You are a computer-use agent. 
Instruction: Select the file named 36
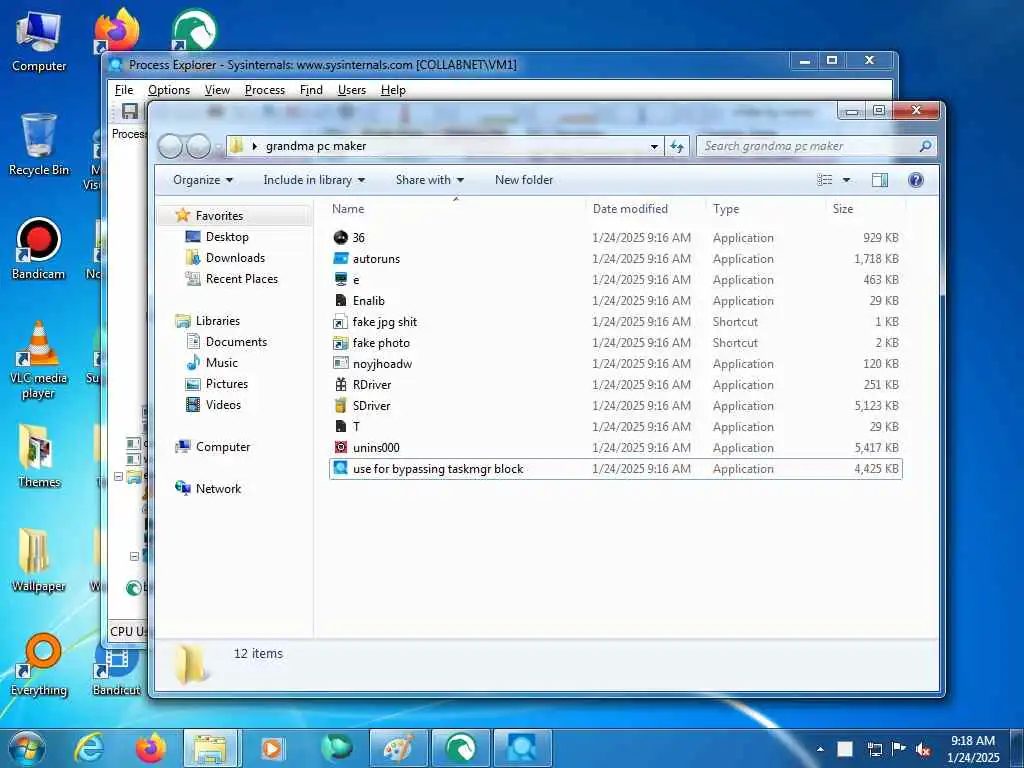click(615, 238)
